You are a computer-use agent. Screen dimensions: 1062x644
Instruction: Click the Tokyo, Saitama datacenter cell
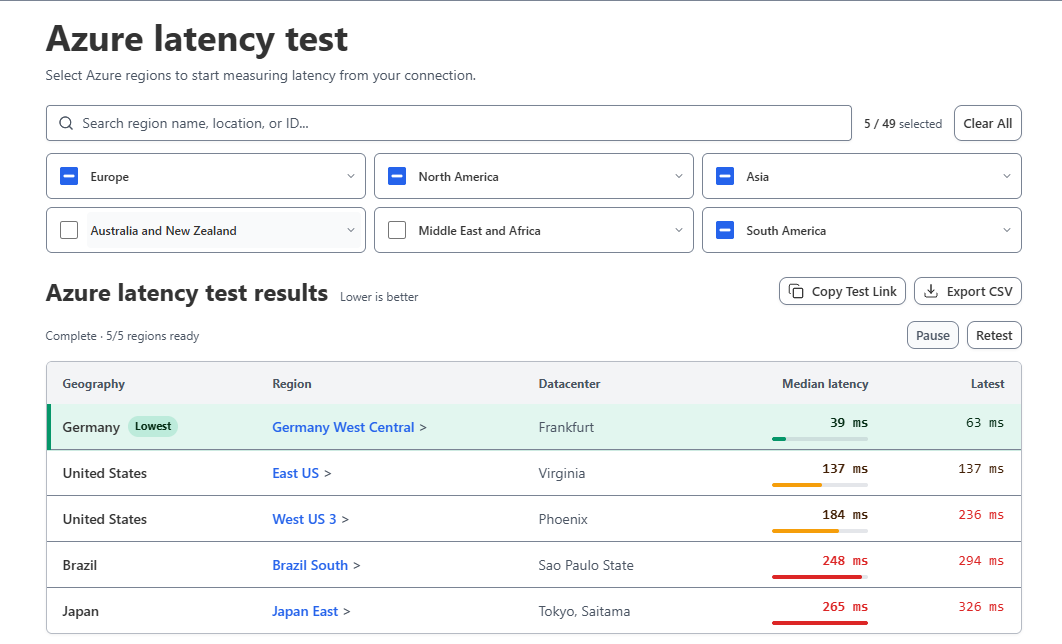tap(584, 611)
